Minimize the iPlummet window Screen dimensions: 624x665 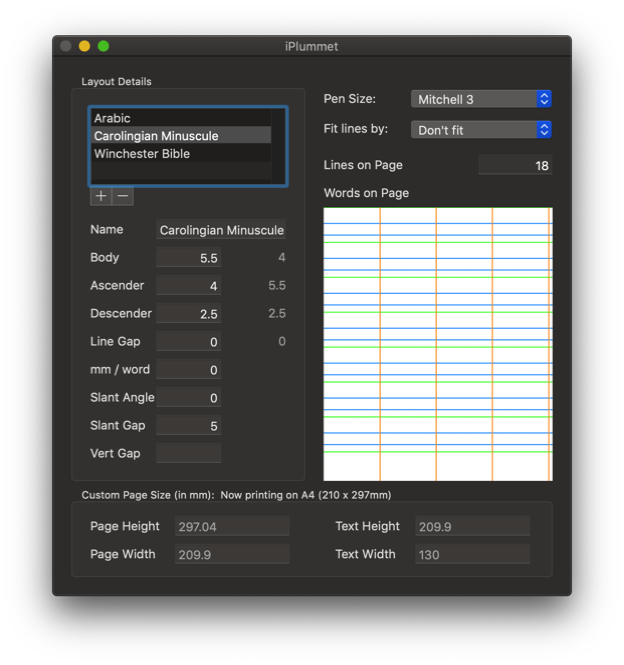(x=84, y=46)
